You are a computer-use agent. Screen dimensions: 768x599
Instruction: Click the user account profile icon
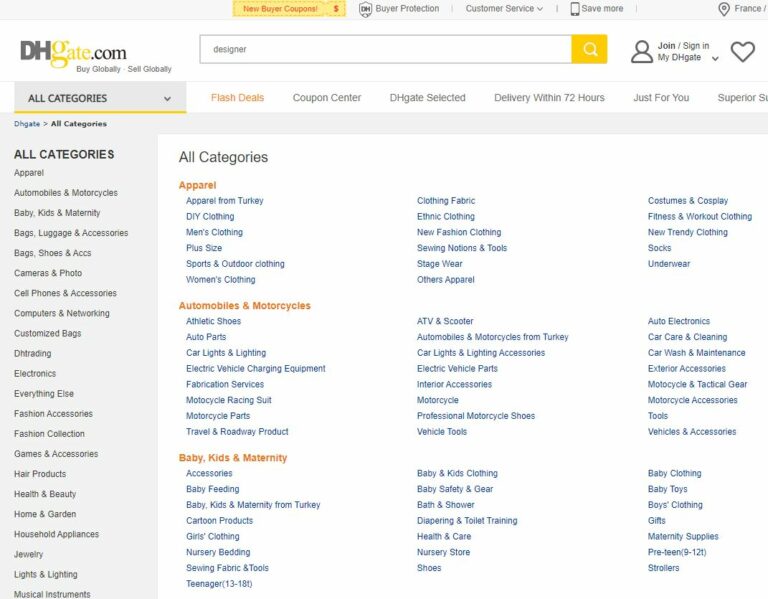(x=642, y=51)
